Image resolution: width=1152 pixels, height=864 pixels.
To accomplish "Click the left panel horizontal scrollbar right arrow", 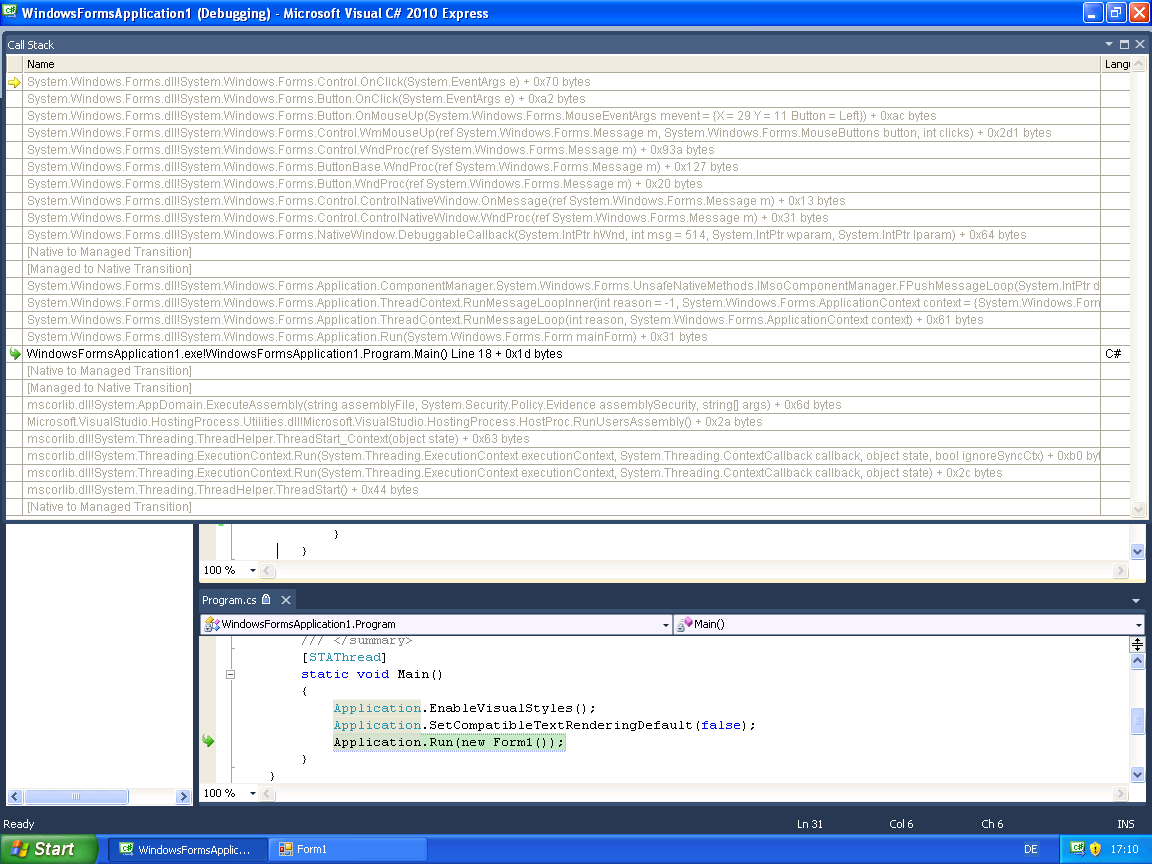I will tap(184, 796).
